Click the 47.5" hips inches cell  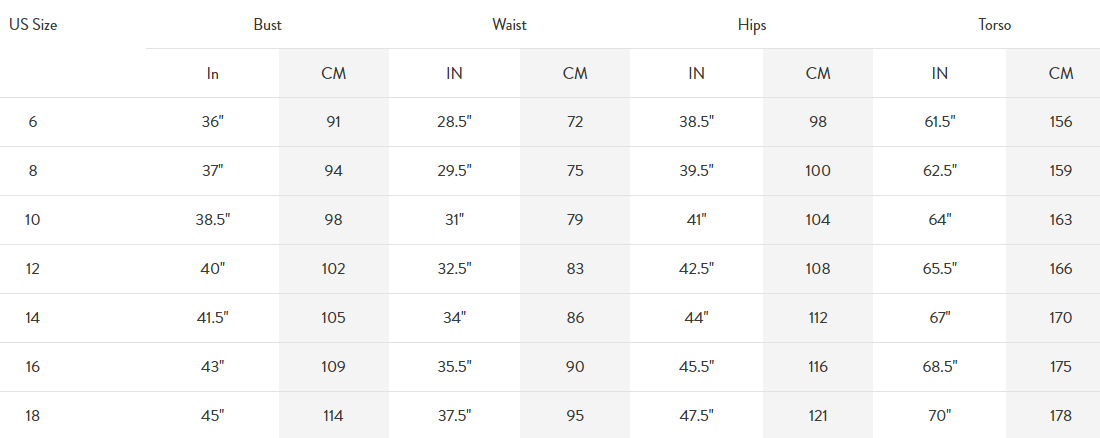click(x=697, y=416)
